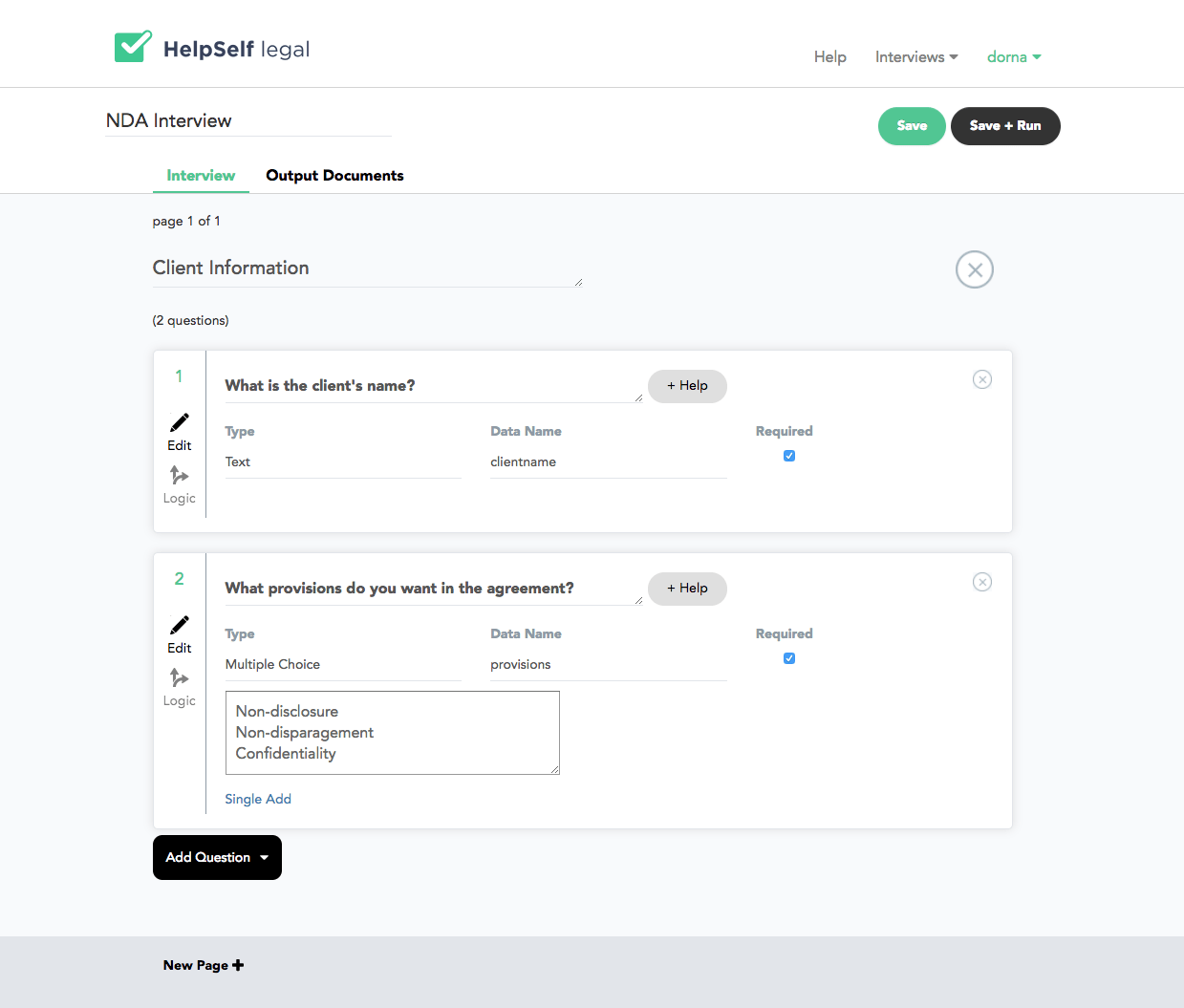The width and height of the screenshot is (1184, 1008).
Task: Open the dorna user dropdown
Action: pyautogui.click(x=1013, y=57)
